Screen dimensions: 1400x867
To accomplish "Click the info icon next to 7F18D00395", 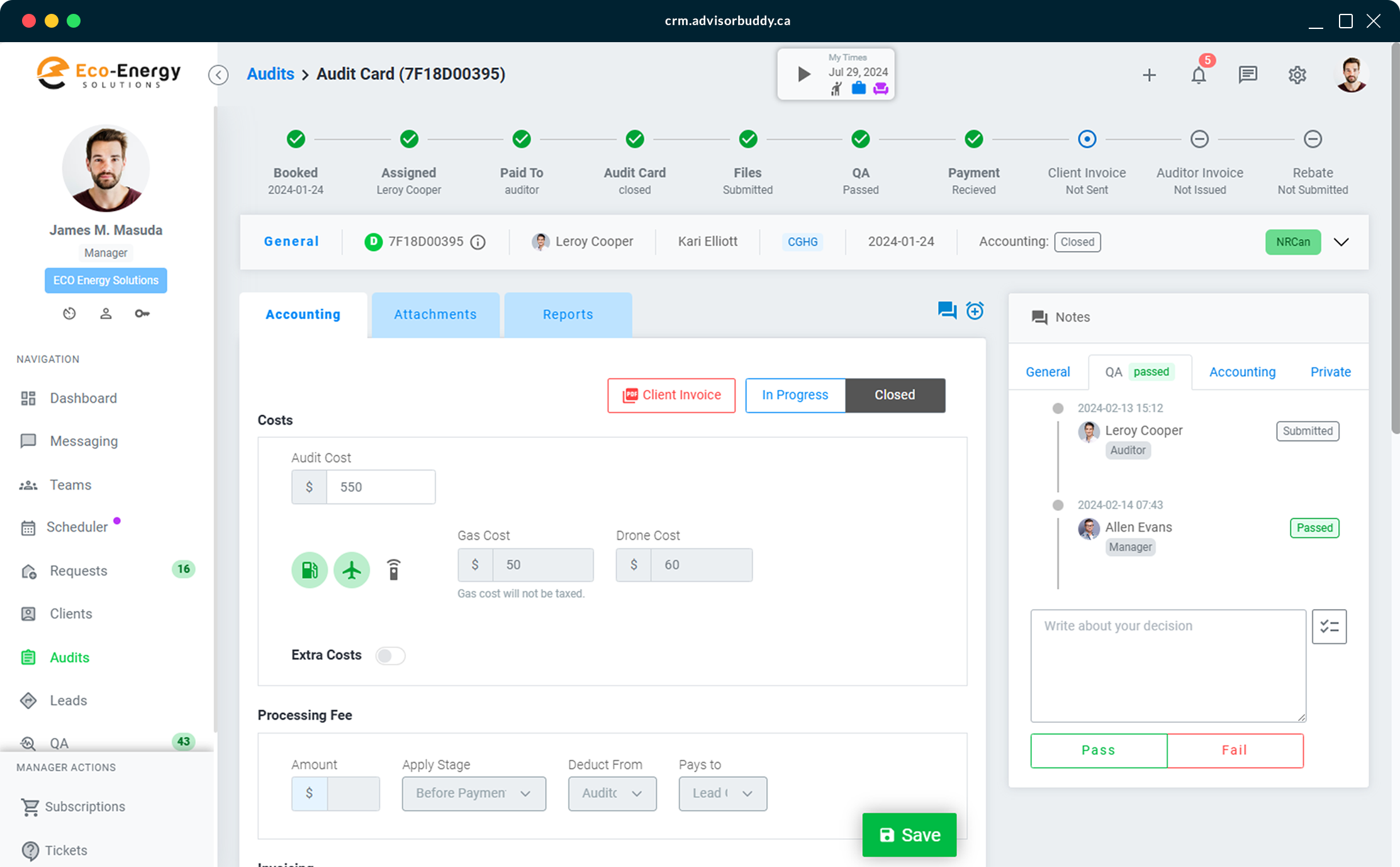I will (x=478, y=242).
